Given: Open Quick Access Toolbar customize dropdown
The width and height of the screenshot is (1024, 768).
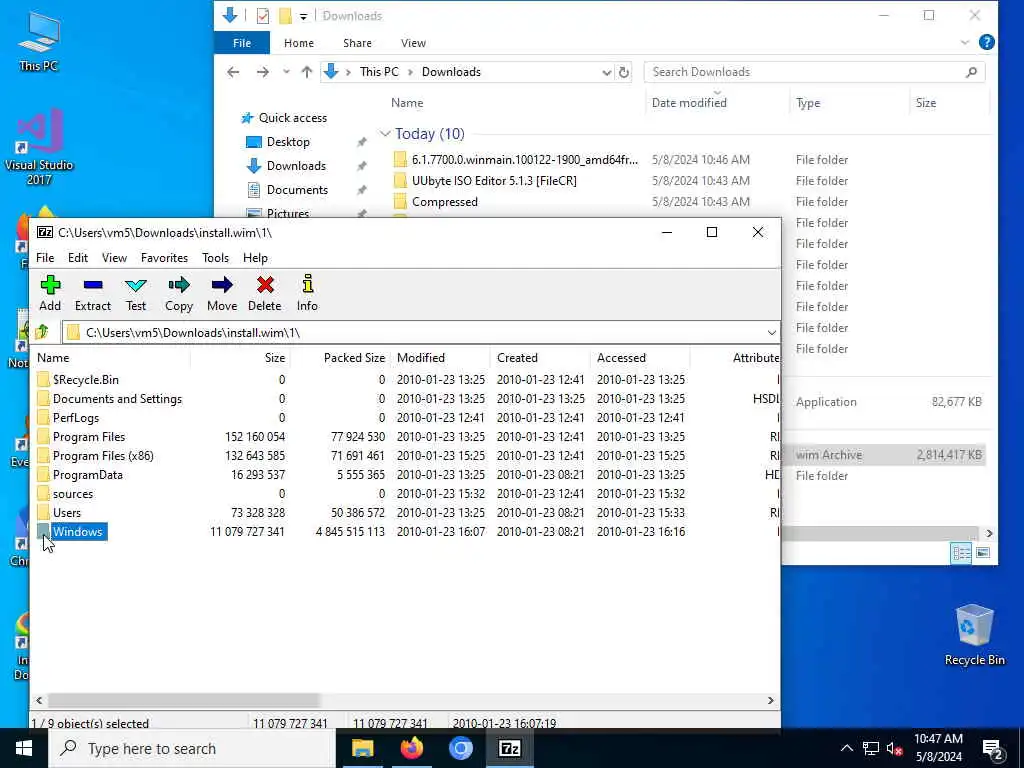Looking at the screenshot, I should [304, 16].
